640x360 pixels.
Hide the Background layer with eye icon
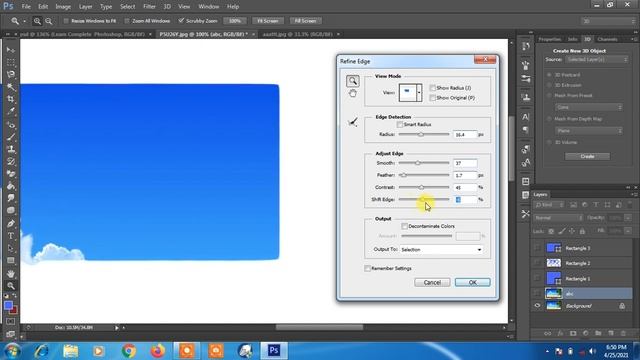[x=537, y=306]
